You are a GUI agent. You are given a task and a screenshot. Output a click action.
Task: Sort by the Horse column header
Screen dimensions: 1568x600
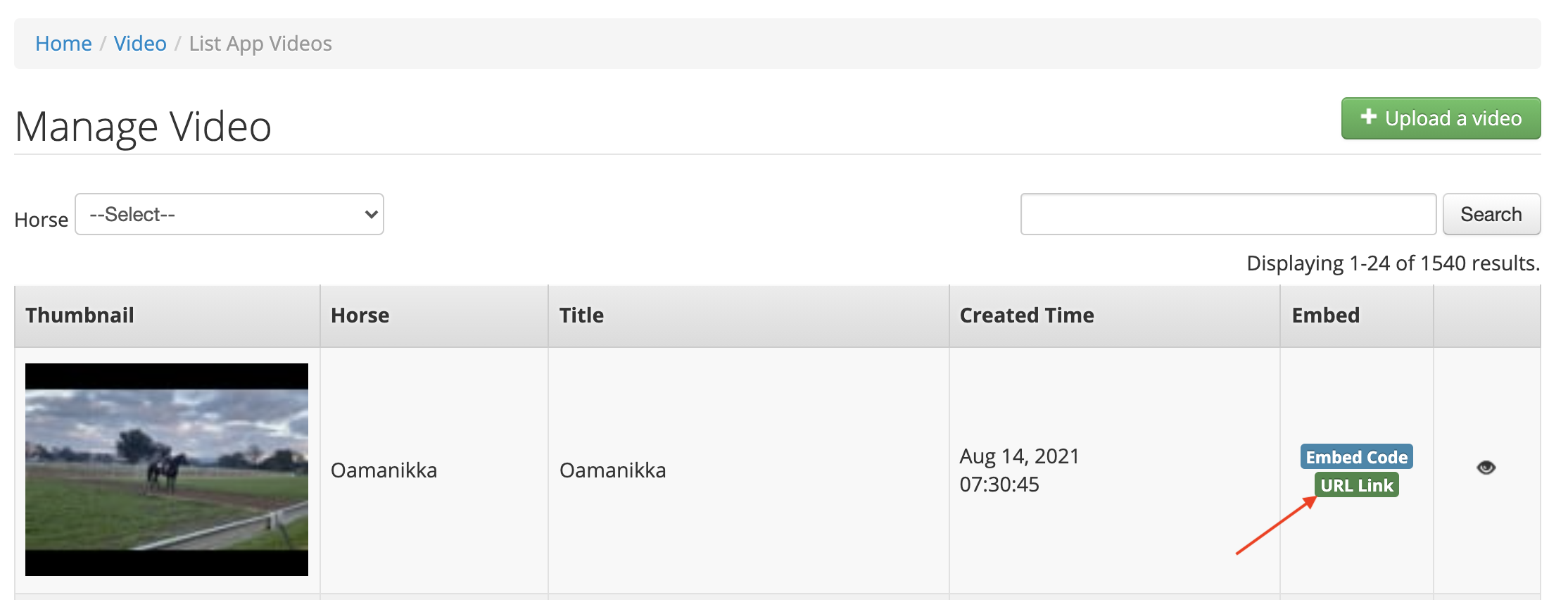[360, 315]
